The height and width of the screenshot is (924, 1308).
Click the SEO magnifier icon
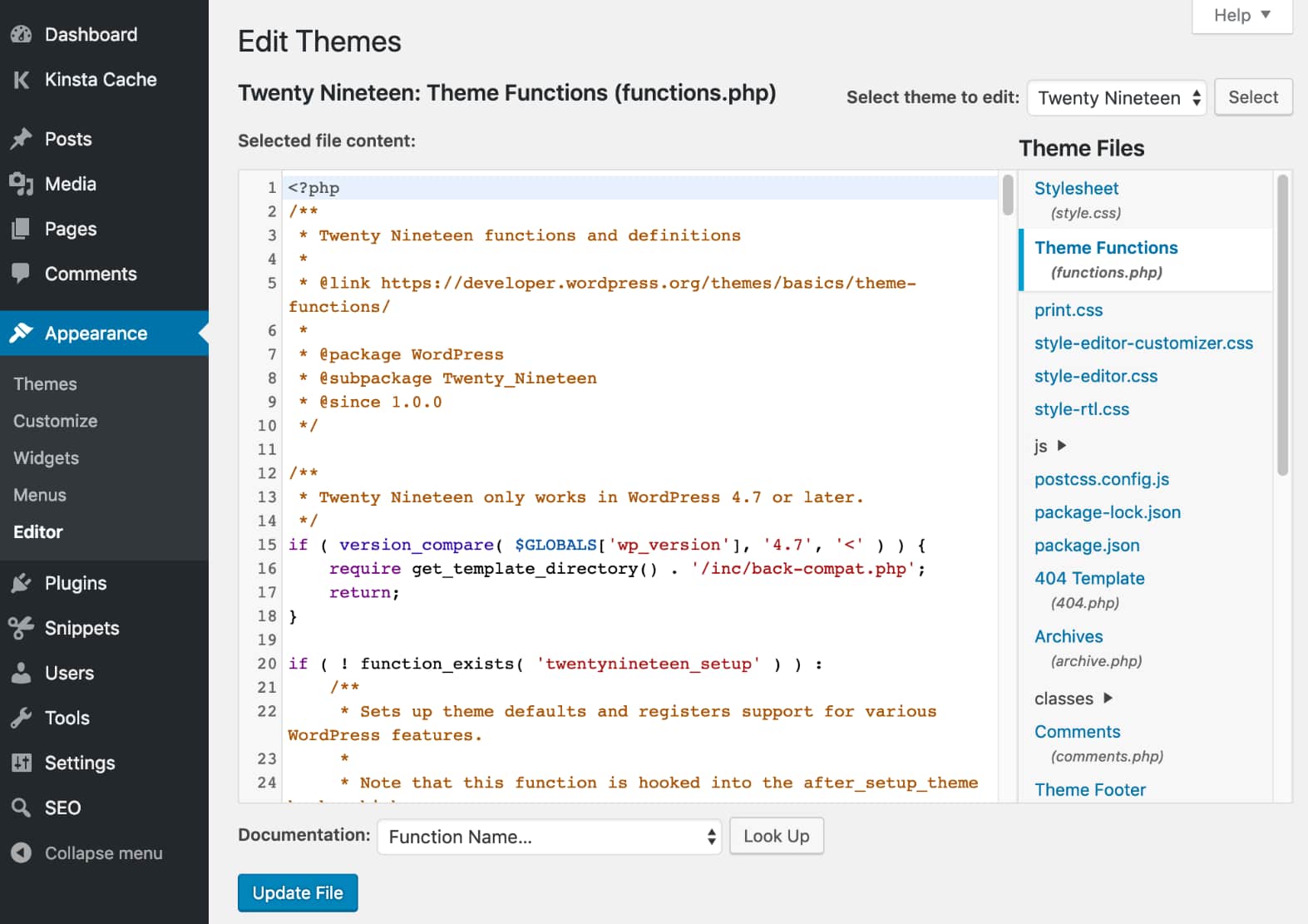tap(22, 808)
